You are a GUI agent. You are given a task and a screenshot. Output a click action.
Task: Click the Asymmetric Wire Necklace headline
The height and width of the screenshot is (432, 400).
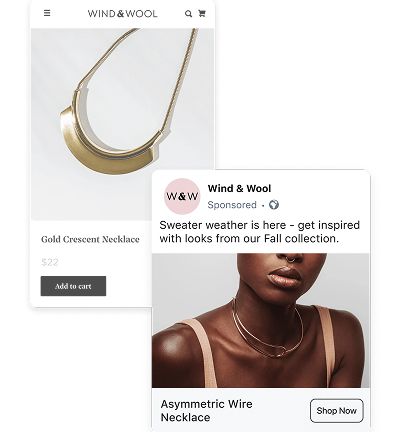click(206, 411)
